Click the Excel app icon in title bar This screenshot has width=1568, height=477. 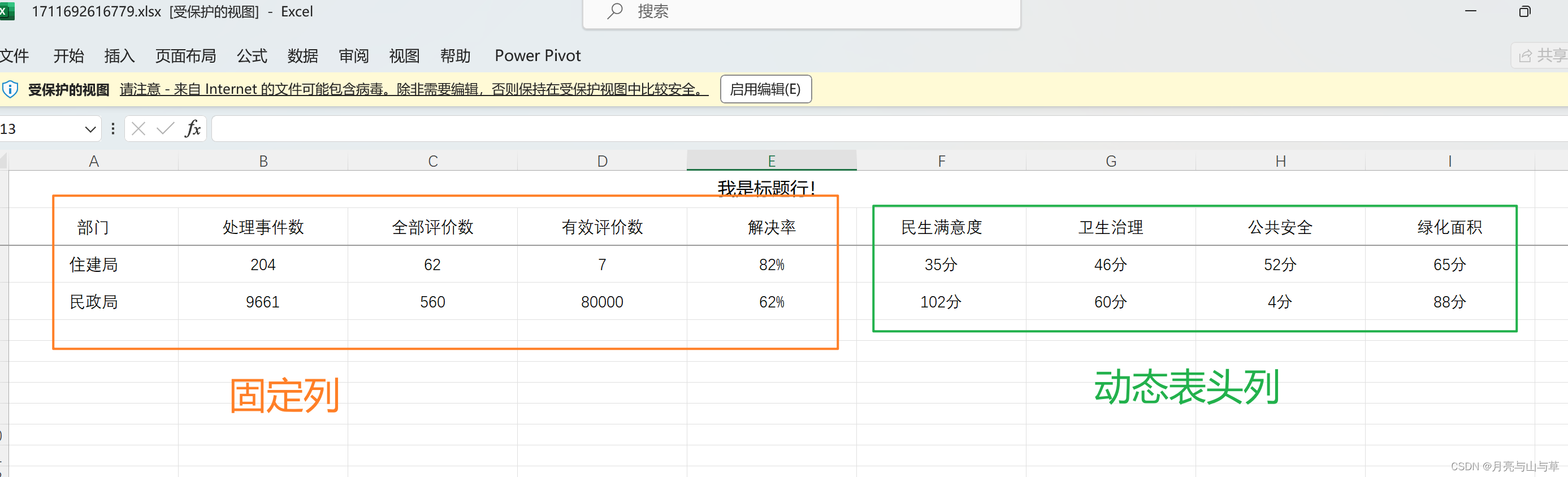click(6, 11)
